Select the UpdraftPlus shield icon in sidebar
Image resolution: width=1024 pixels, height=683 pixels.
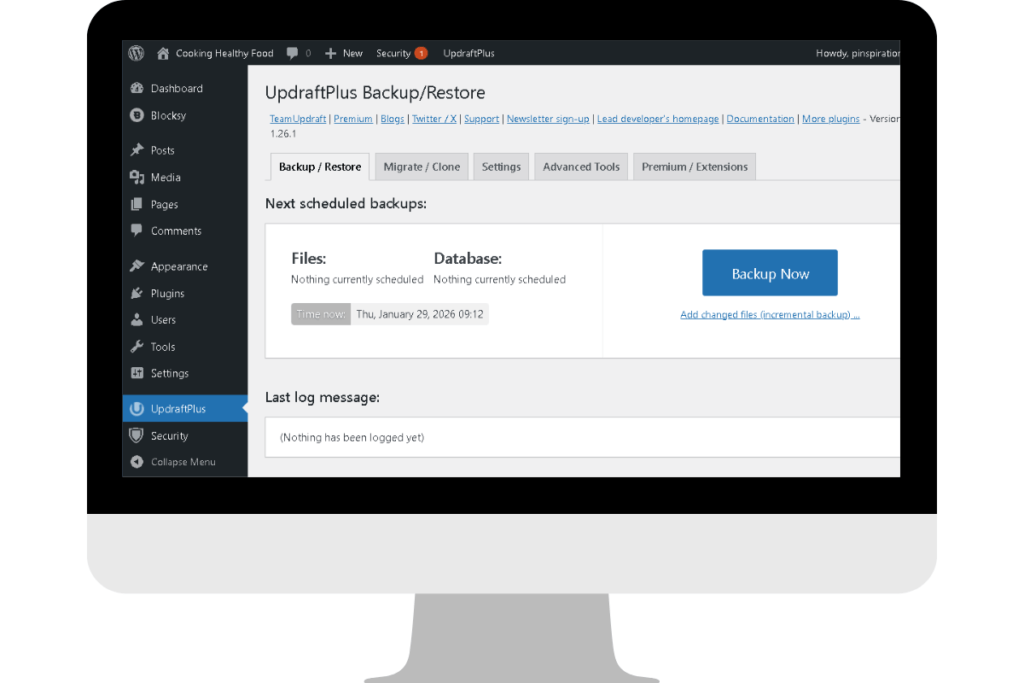point(136,408)
